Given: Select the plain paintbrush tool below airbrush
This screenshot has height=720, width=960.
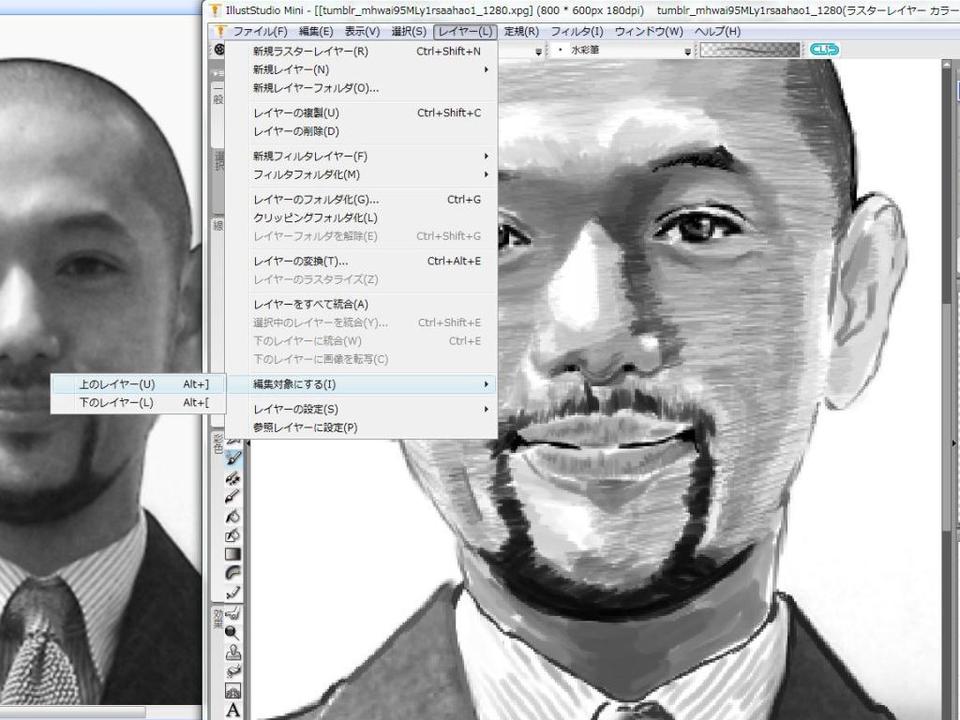Looking at the screenshot, I should [233, 497].
